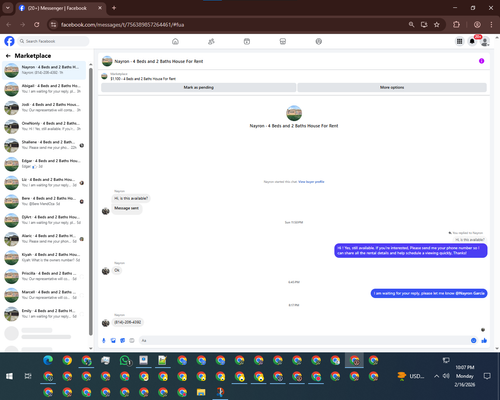Open the purple conversation information icon
Viewport: 500px width, 400px height.
[481, 61]
